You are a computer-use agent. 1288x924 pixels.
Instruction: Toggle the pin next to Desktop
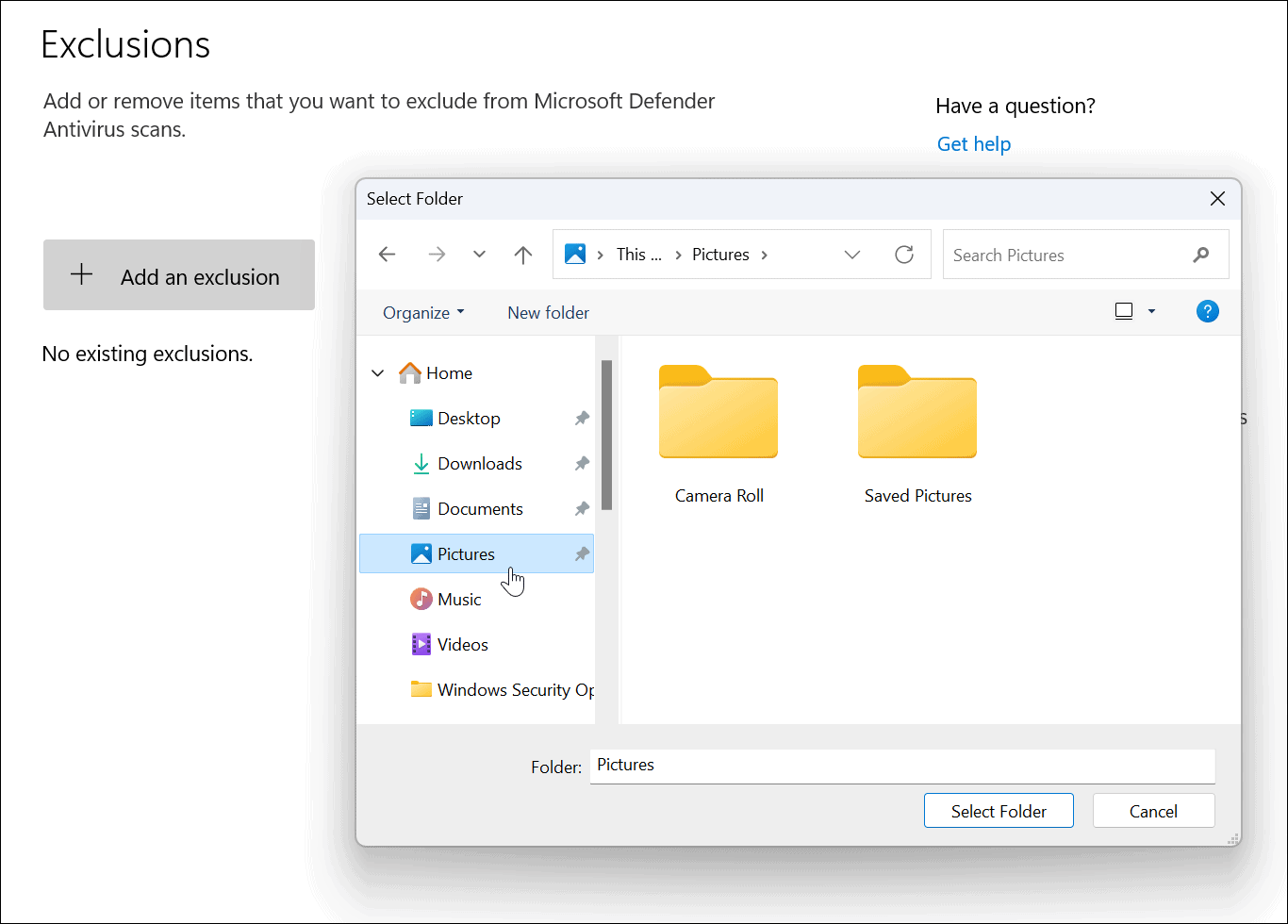(581, 418)
